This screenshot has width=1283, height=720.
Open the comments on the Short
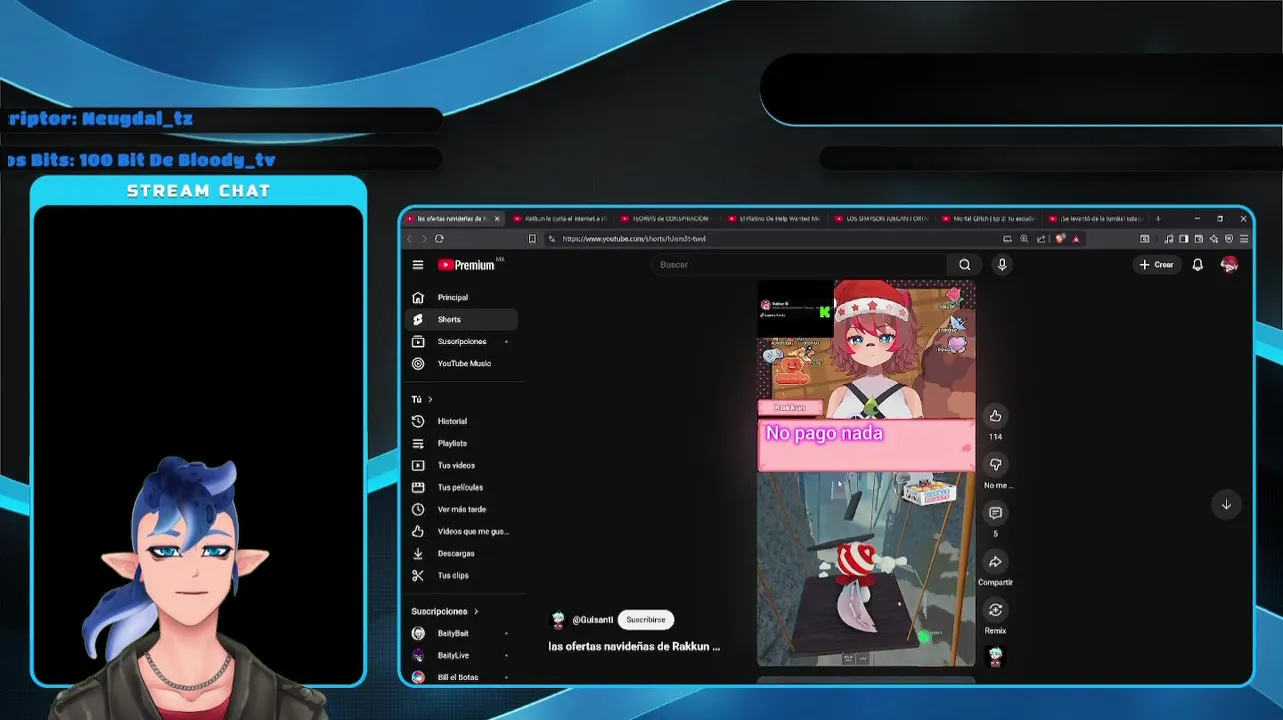point(995,513)
